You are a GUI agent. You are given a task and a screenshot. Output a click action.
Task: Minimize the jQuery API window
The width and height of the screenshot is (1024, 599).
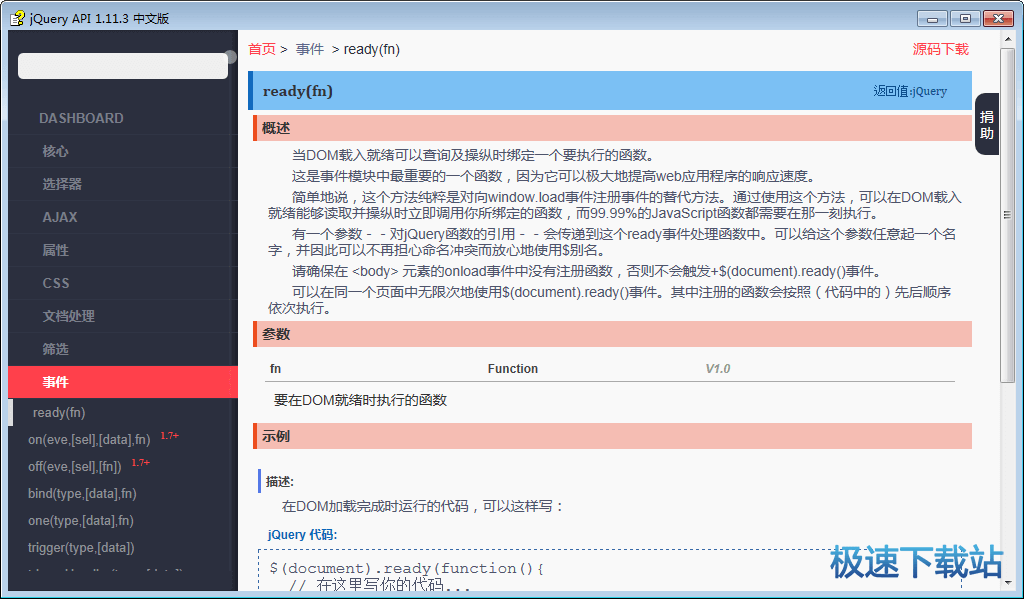click(932, 19)
